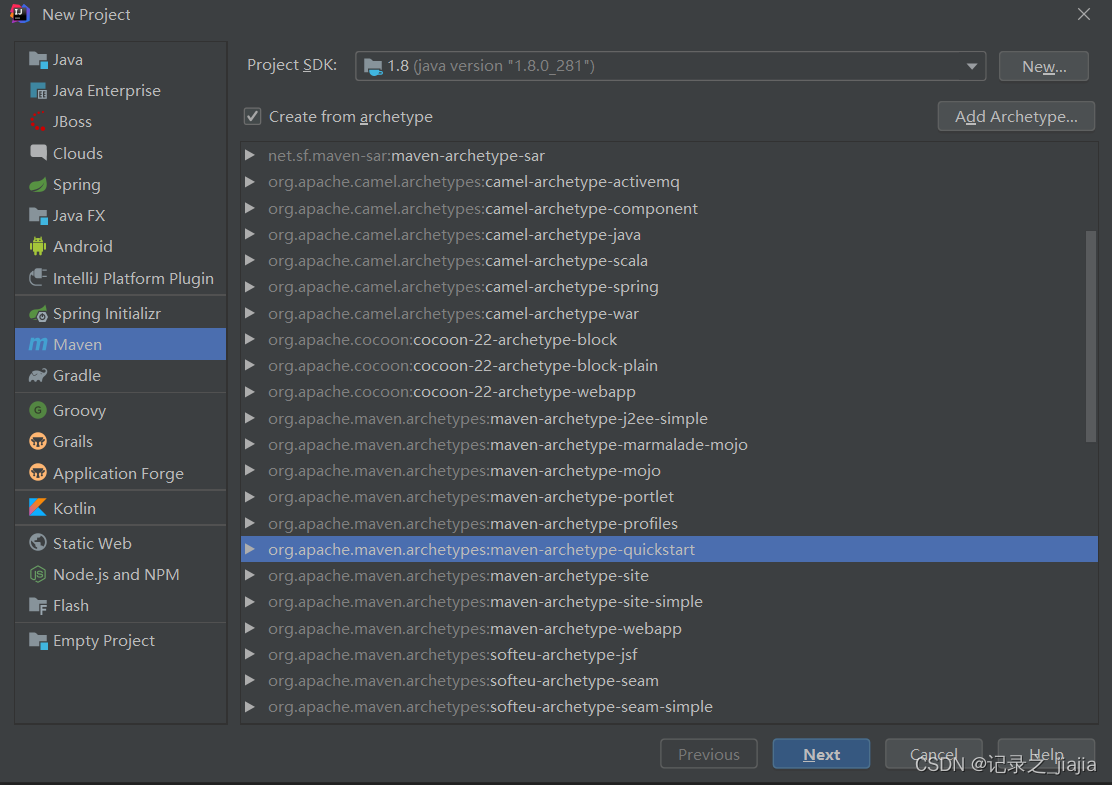This screenshot has width=1112, height=785.
Task: Click the Java Enterprise icon
Action: [38, 91]
